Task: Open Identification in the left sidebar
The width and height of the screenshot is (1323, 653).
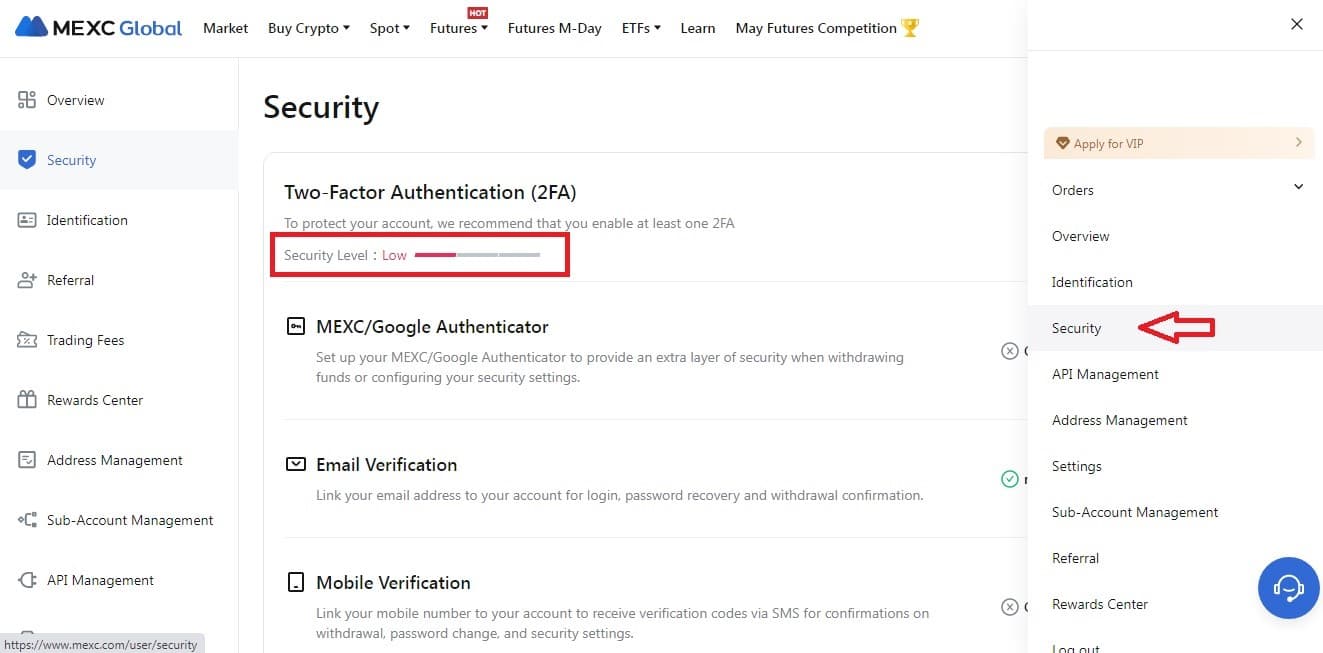Action: [x=119, y=220]
